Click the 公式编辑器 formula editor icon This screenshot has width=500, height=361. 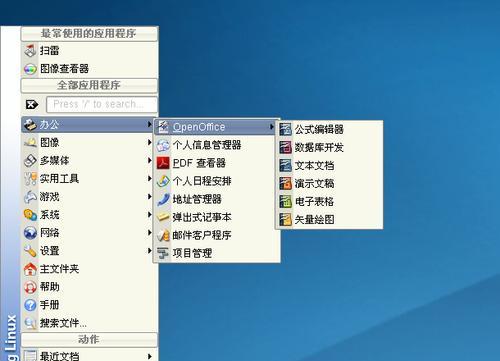click(x=285, y=129)
